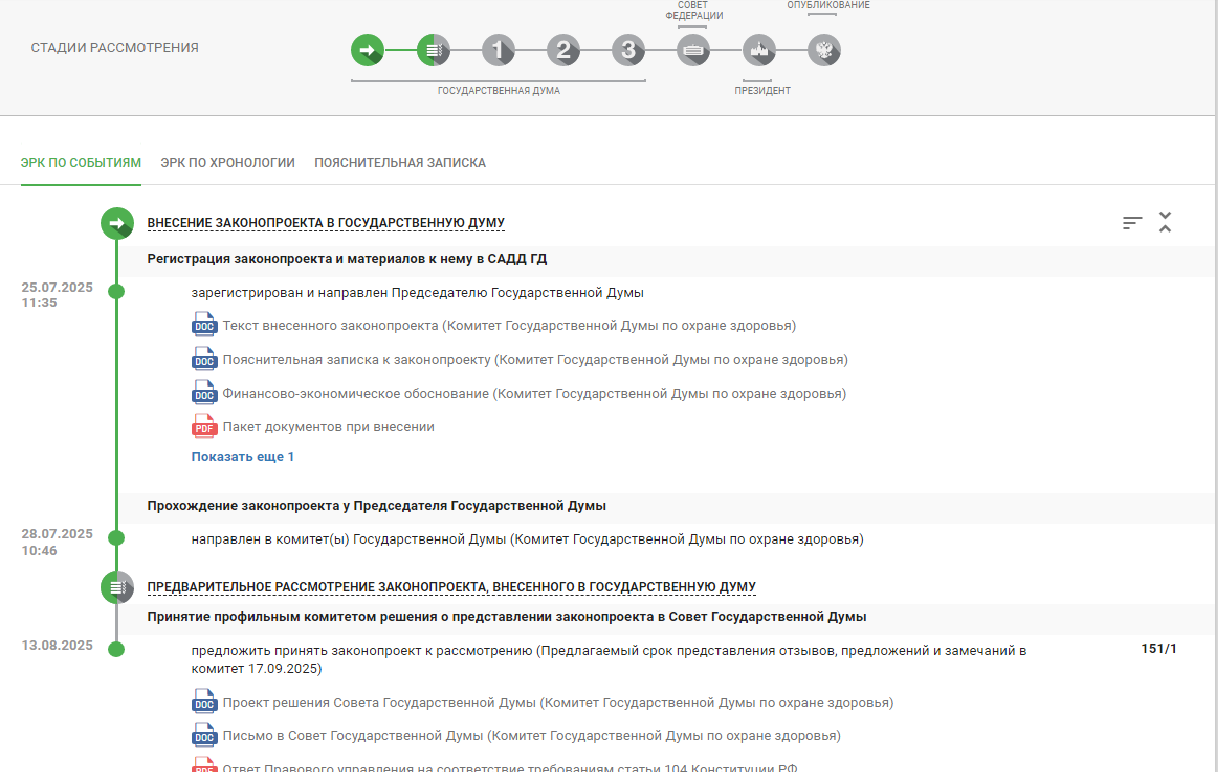This screenshot has height=772, width=1218.
Task: Click the green arrow bill introduction stage icon
Action: (x=367, y=50)
